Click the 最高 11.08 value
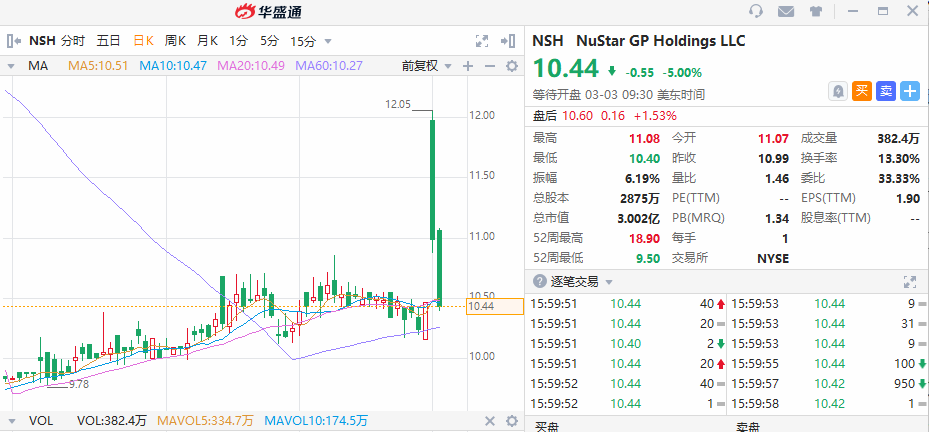Viewport: 929px width, 432px height. pyautogui.click(x=645, y=139)
